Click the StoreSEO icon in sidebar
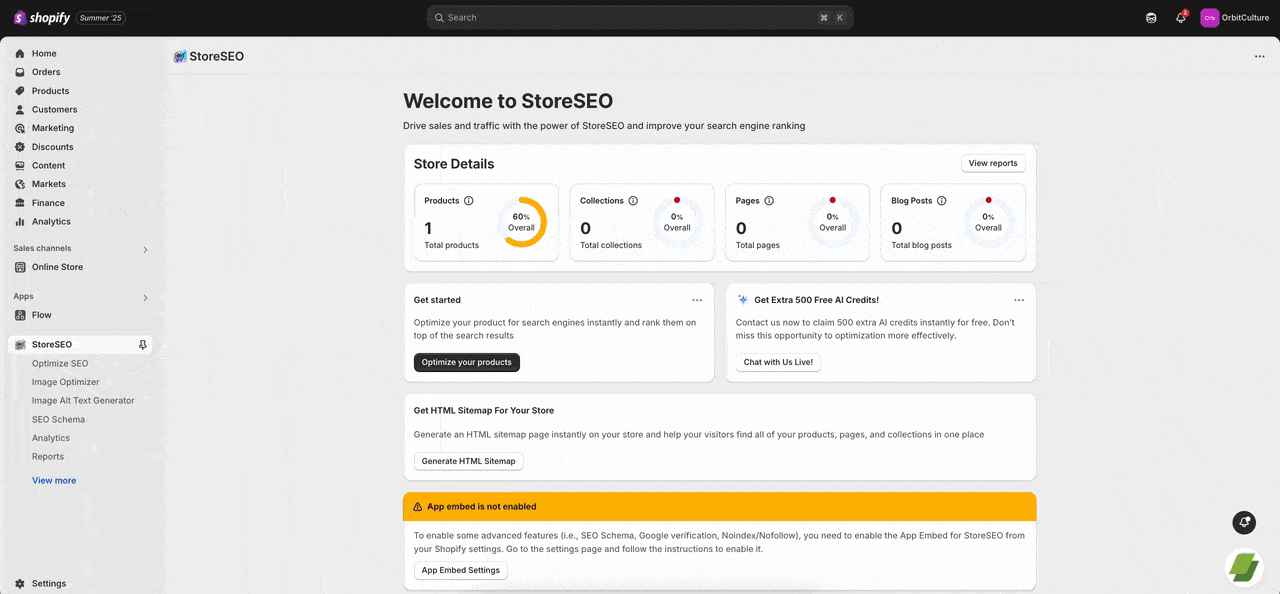 (x=20, y=345)
